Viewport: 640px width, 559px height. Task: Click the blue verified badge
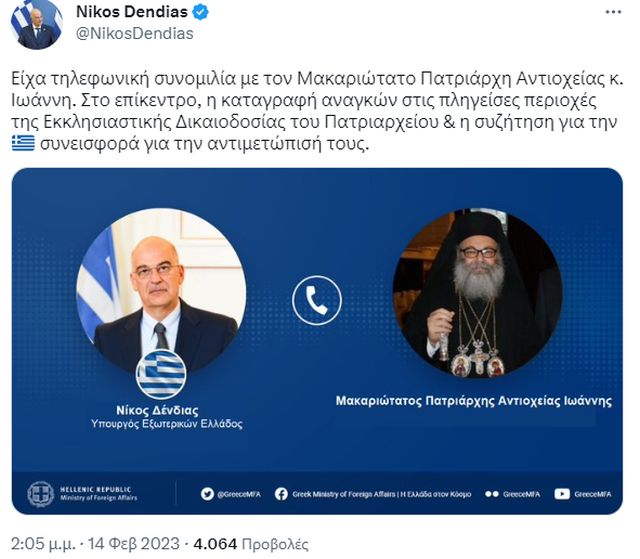(200, 12)
